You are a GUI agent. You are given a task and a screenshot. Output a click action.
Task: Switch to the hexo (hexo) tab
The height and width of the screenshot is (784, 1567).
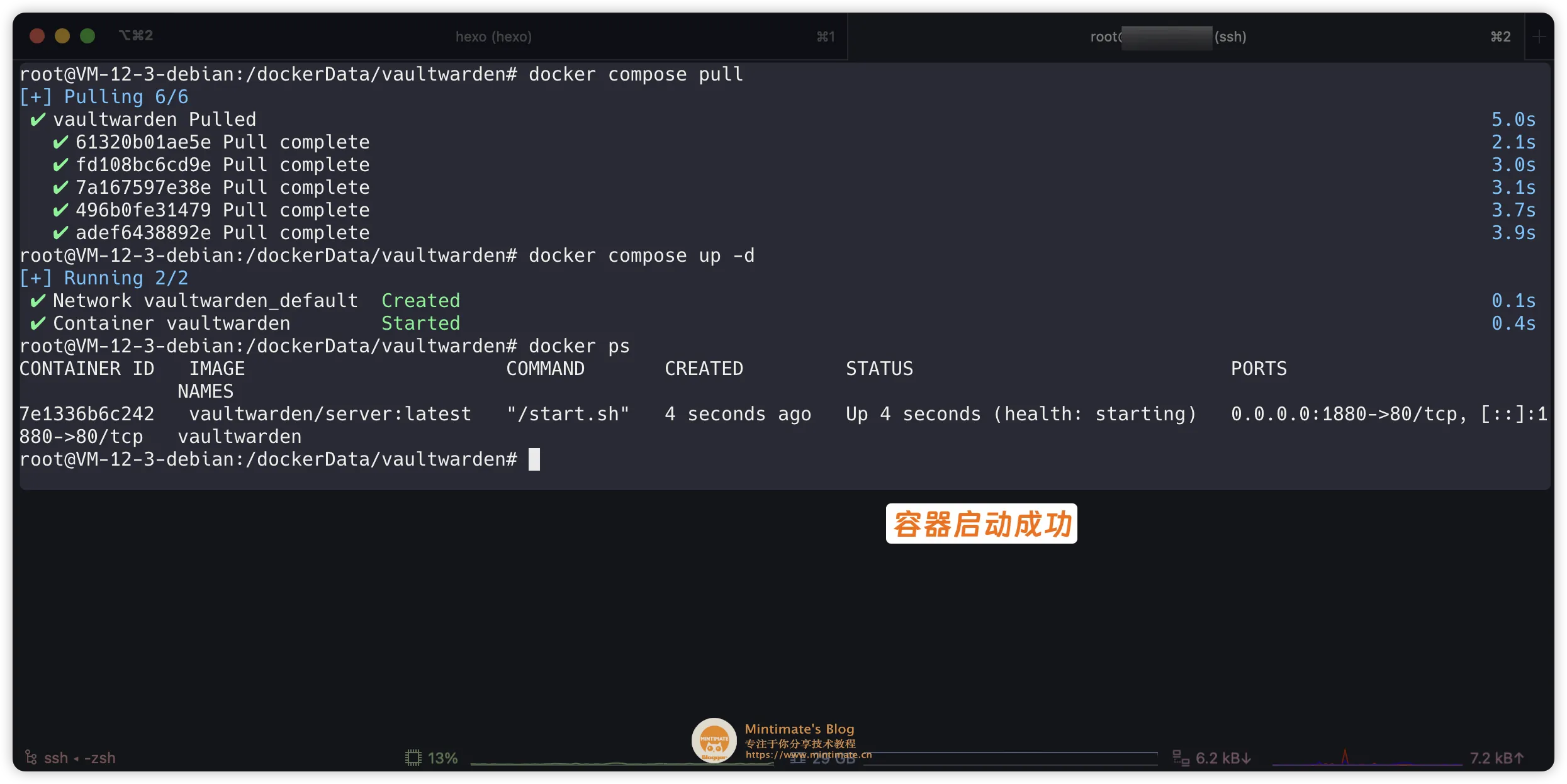pyautogui.click(x=493, y=36)
